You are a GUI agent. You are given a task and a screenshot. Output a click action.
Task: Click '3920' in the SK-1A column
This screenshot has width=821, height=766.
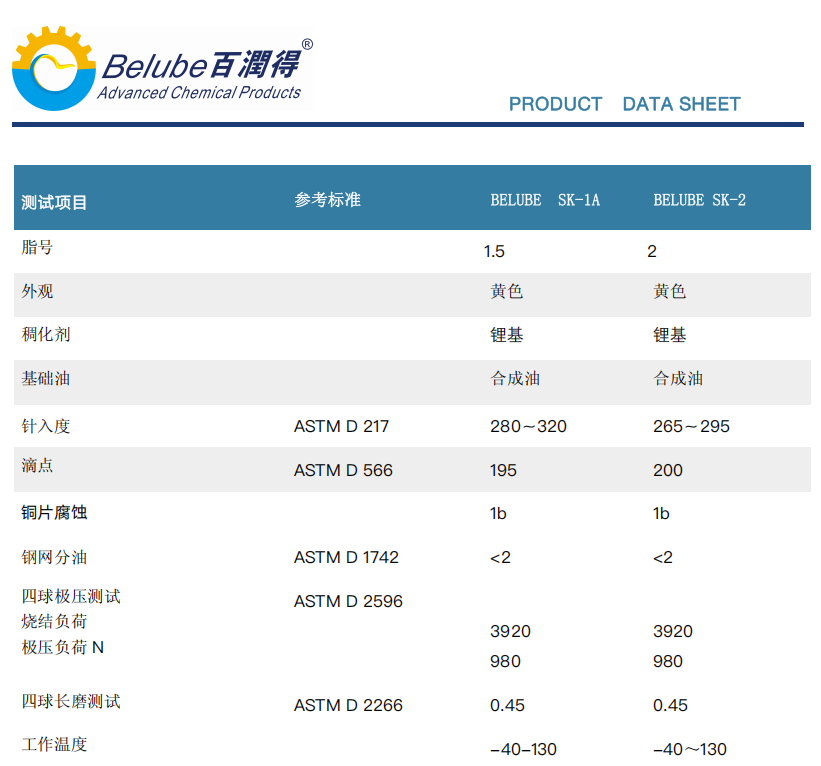point(510,631)
